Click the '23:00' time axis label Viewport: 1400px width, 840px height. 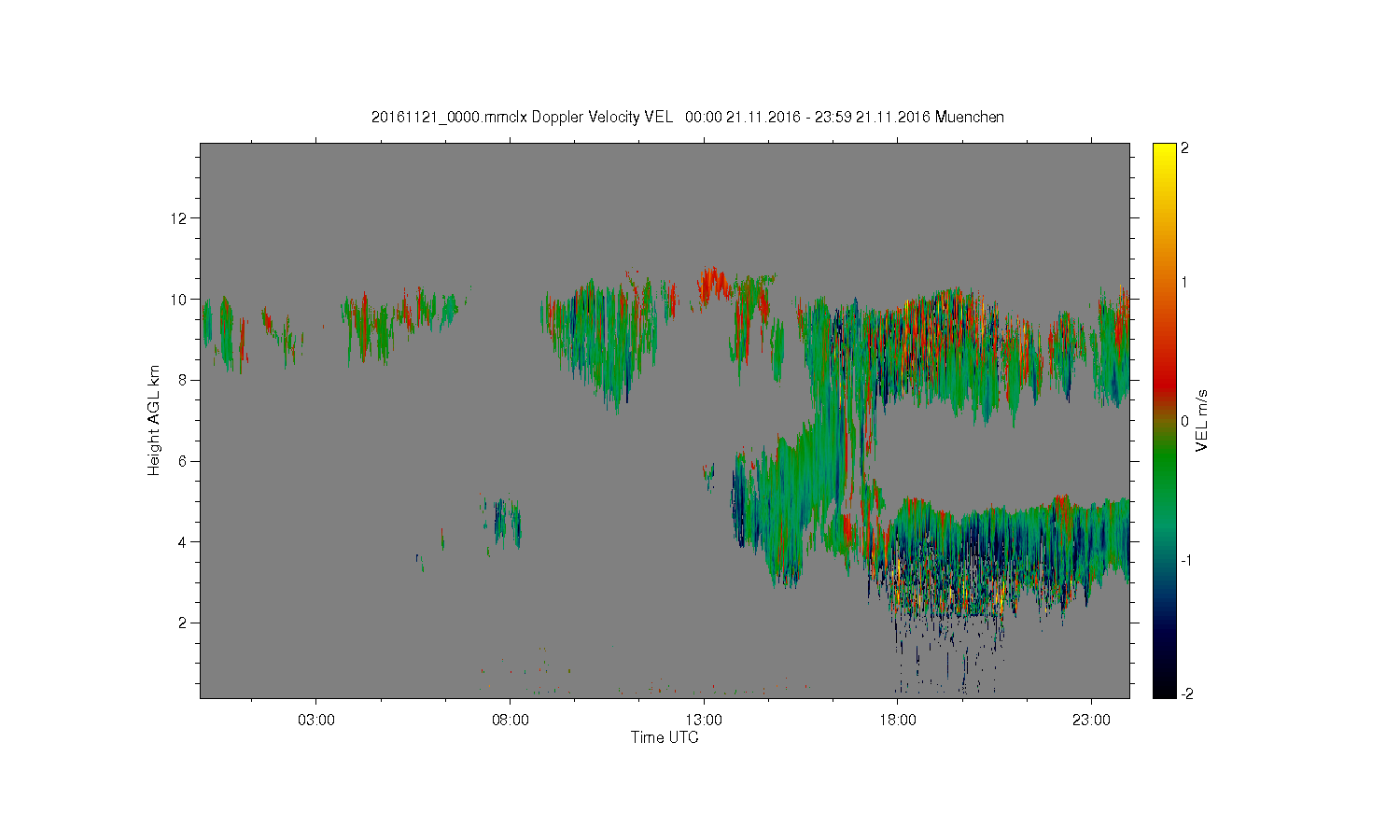(x=1091, y=721)
